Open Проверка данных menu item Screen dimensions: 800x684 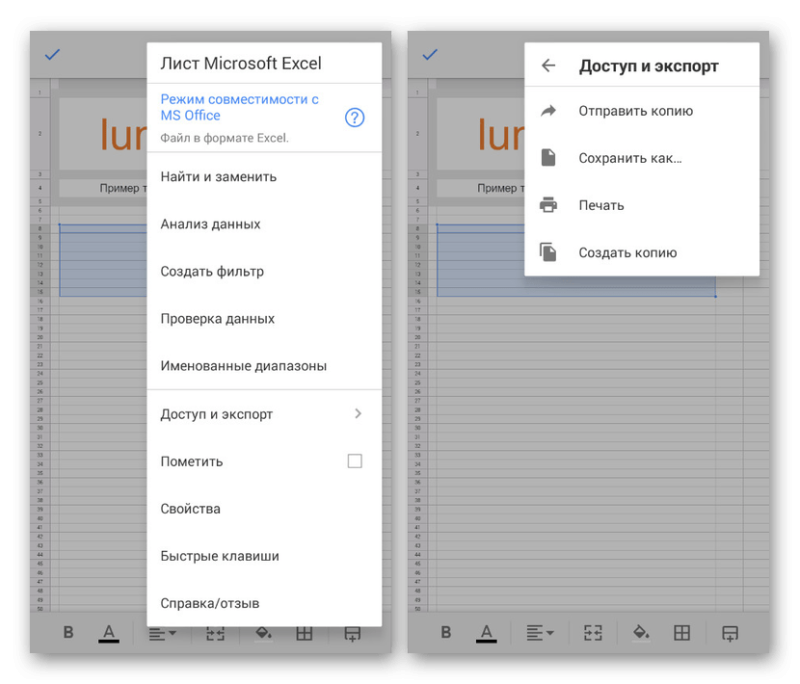click(264, 319)
